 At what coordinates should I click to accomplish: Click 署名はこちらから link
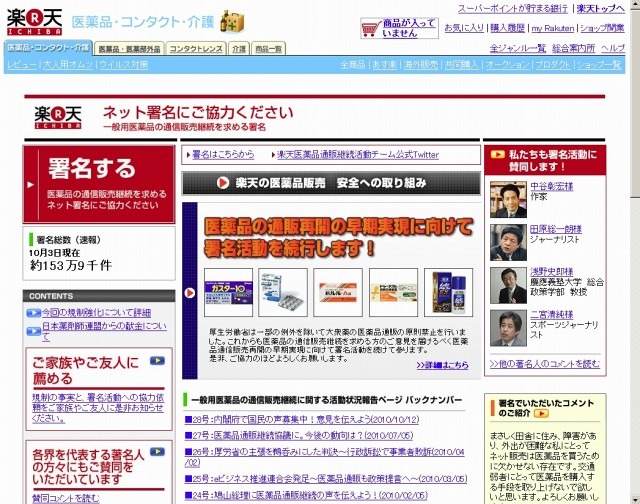coord(223,155)
